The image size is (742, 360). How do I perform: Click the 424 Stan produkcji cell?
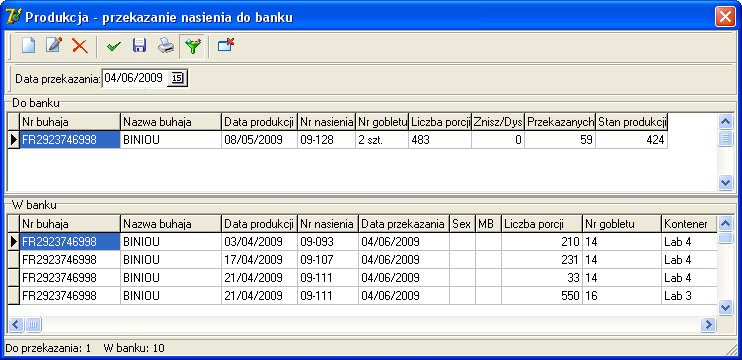point(632,140)
